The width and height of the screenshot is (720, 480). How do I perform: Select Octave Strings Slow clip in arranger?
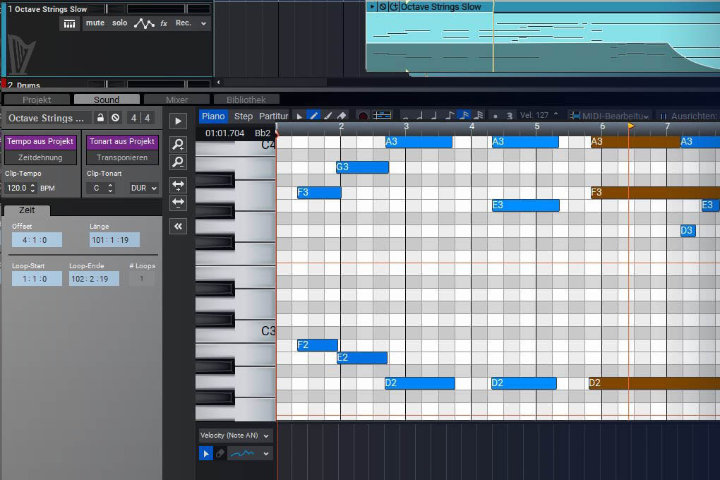(x=542, y=39)
